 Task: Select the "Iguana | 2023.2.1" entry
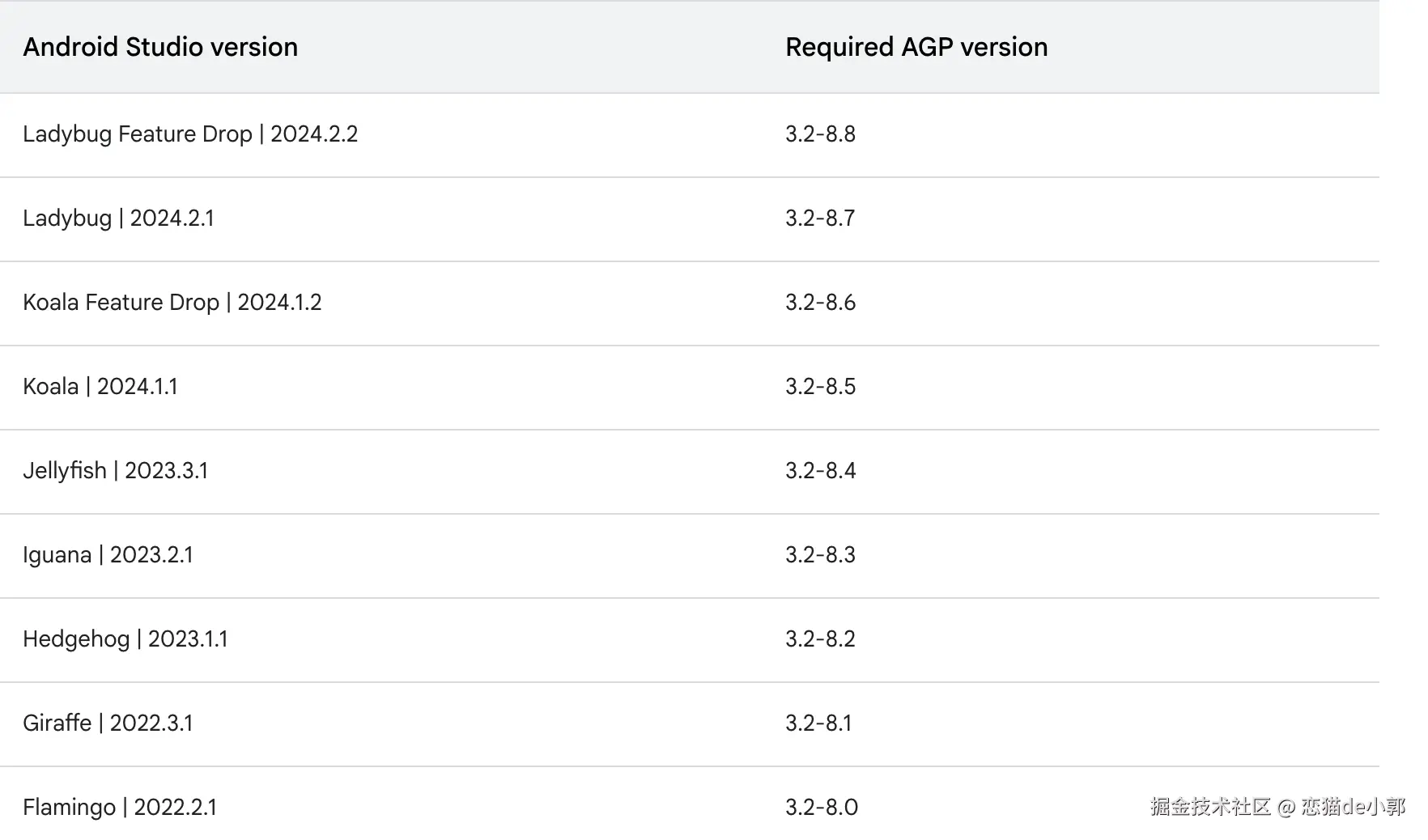pos(108,554)
